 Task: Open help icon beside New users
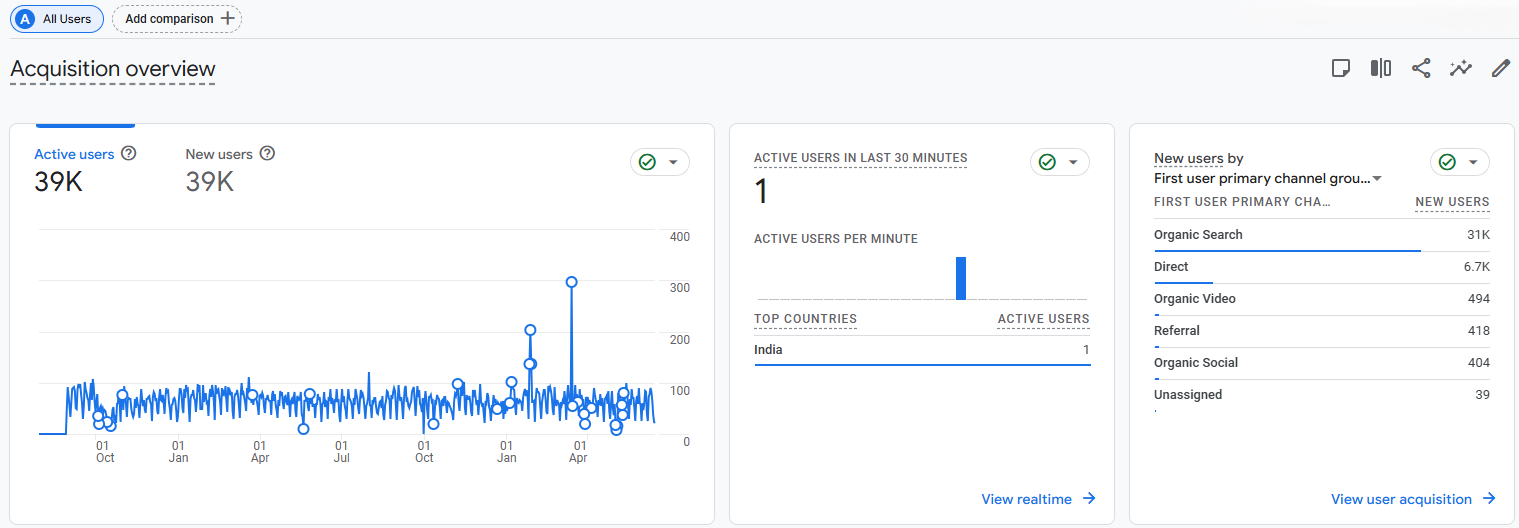coord(267,154)
